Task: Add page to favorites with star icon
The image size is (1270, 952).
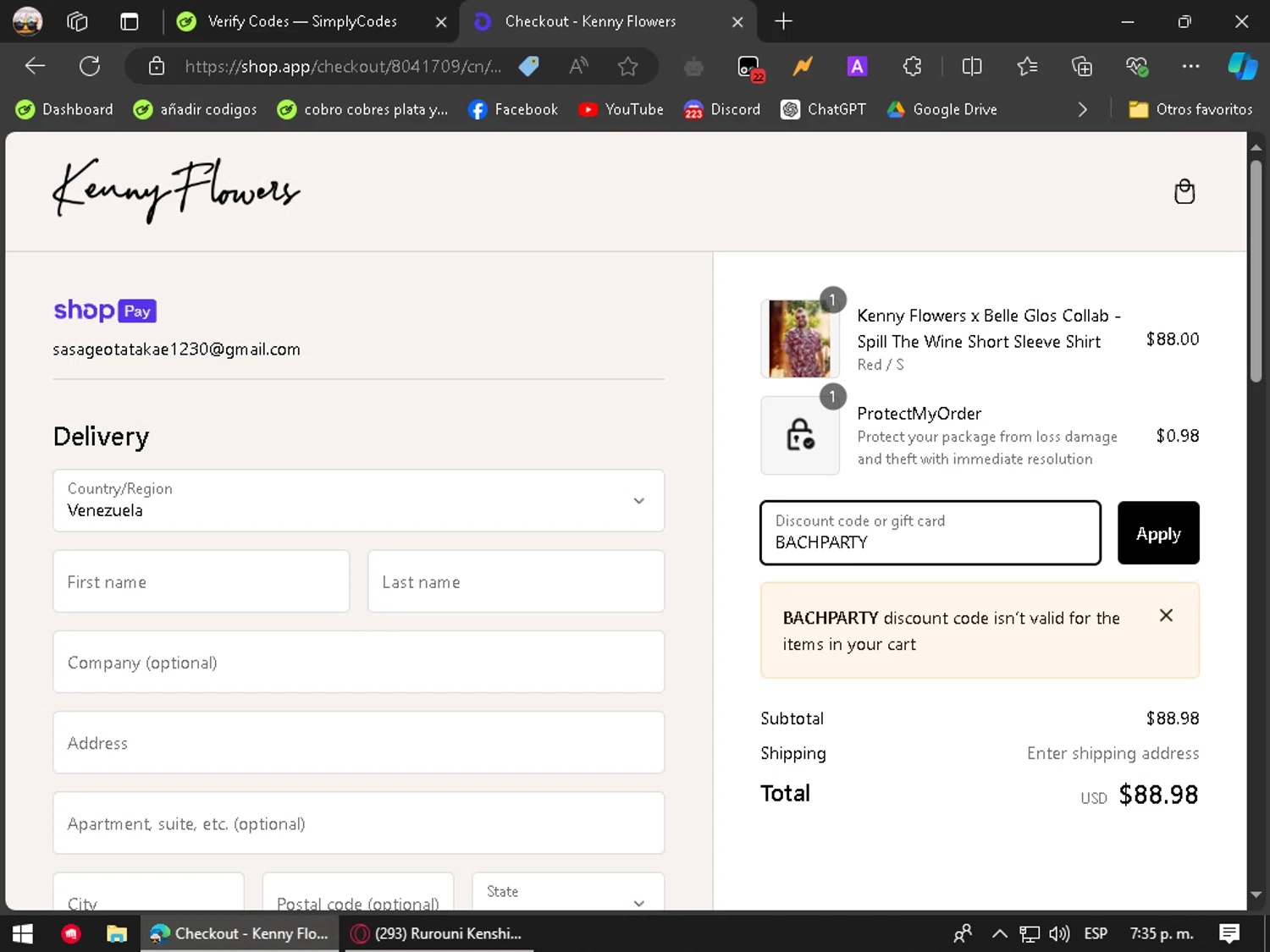Action: tap(627, 66)
